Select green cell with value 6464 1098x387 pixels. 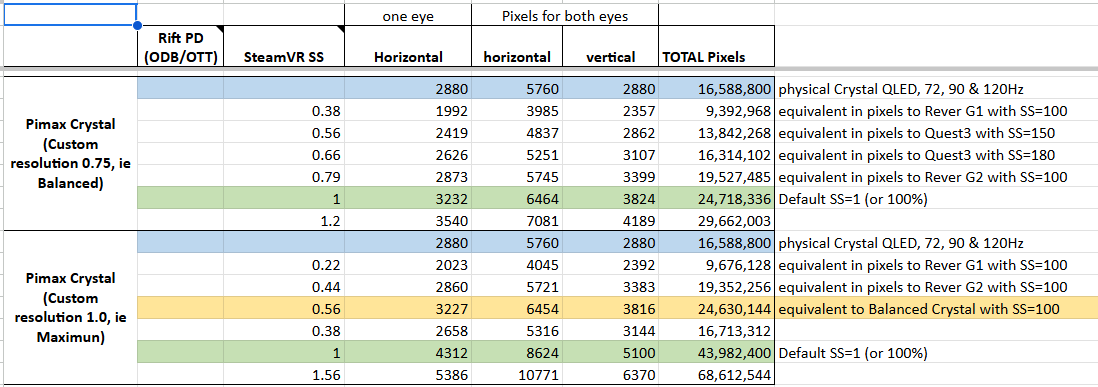coord(518,199)
